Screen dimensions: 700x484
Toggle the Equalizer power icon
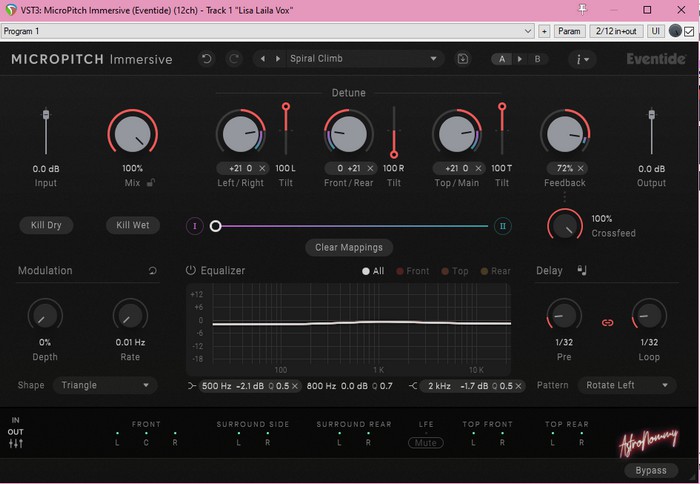191,271
